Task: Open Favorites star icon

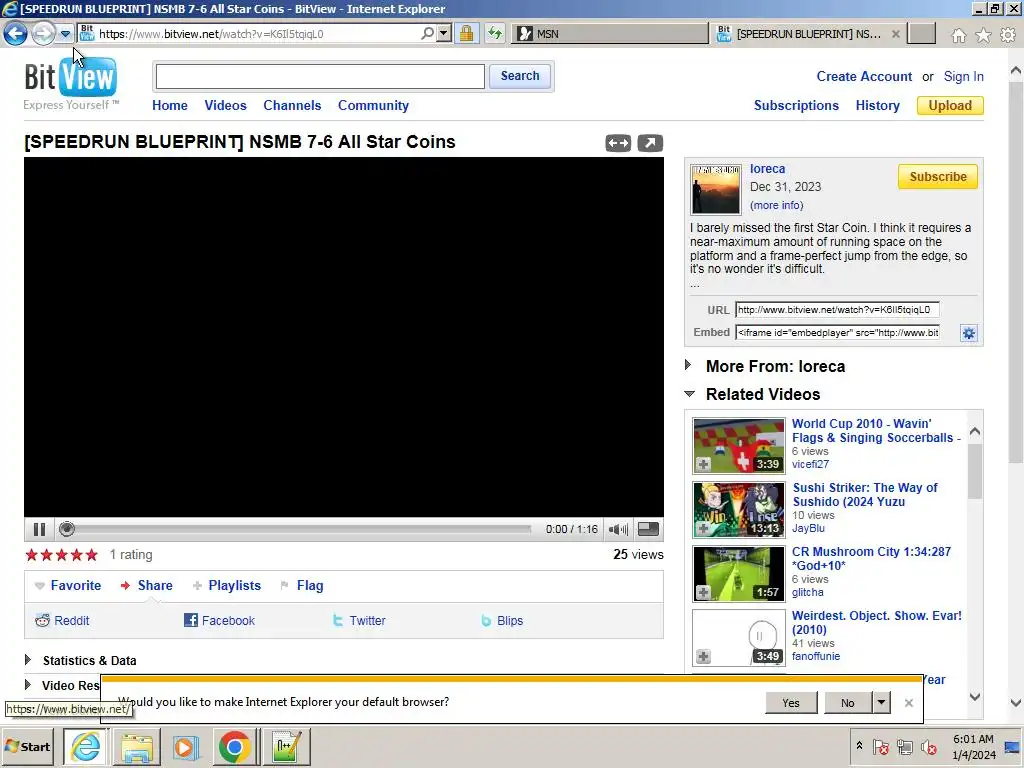Action: click(983, 35)
